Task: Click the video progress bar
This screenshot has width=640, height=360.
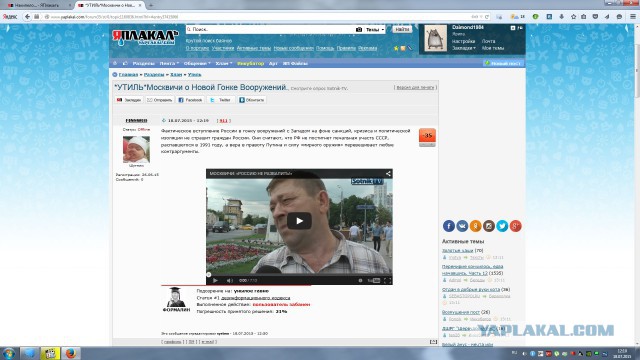Action: tap(299, 275)
